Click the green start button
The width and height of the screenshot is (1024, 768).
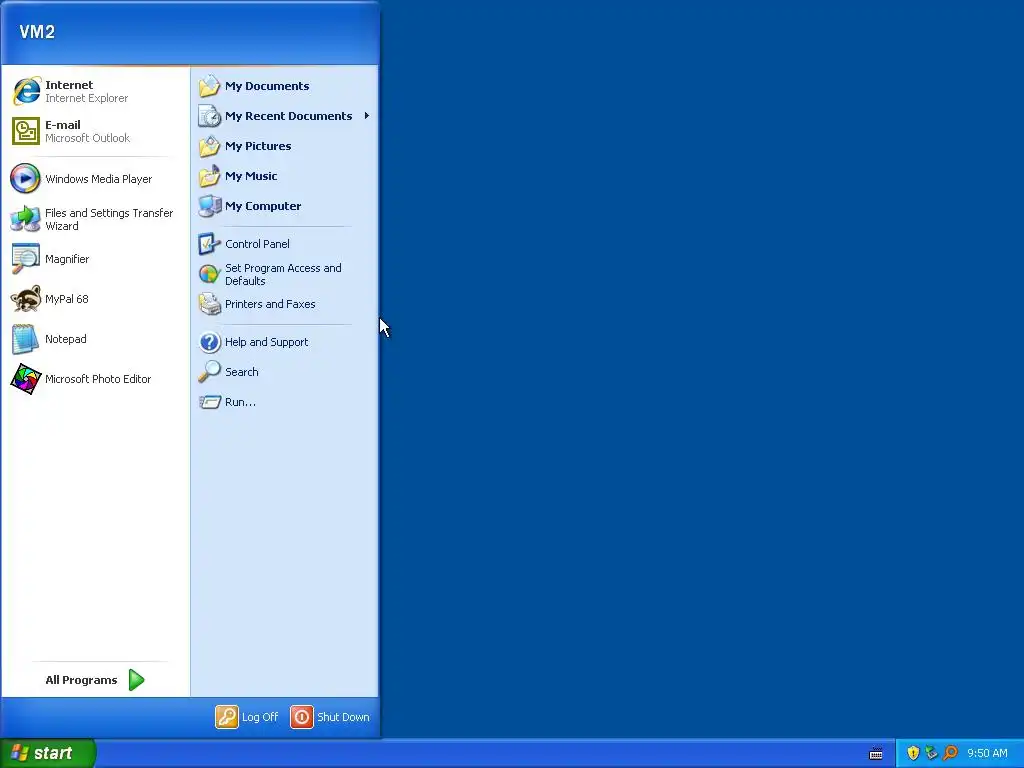[47, 753]
